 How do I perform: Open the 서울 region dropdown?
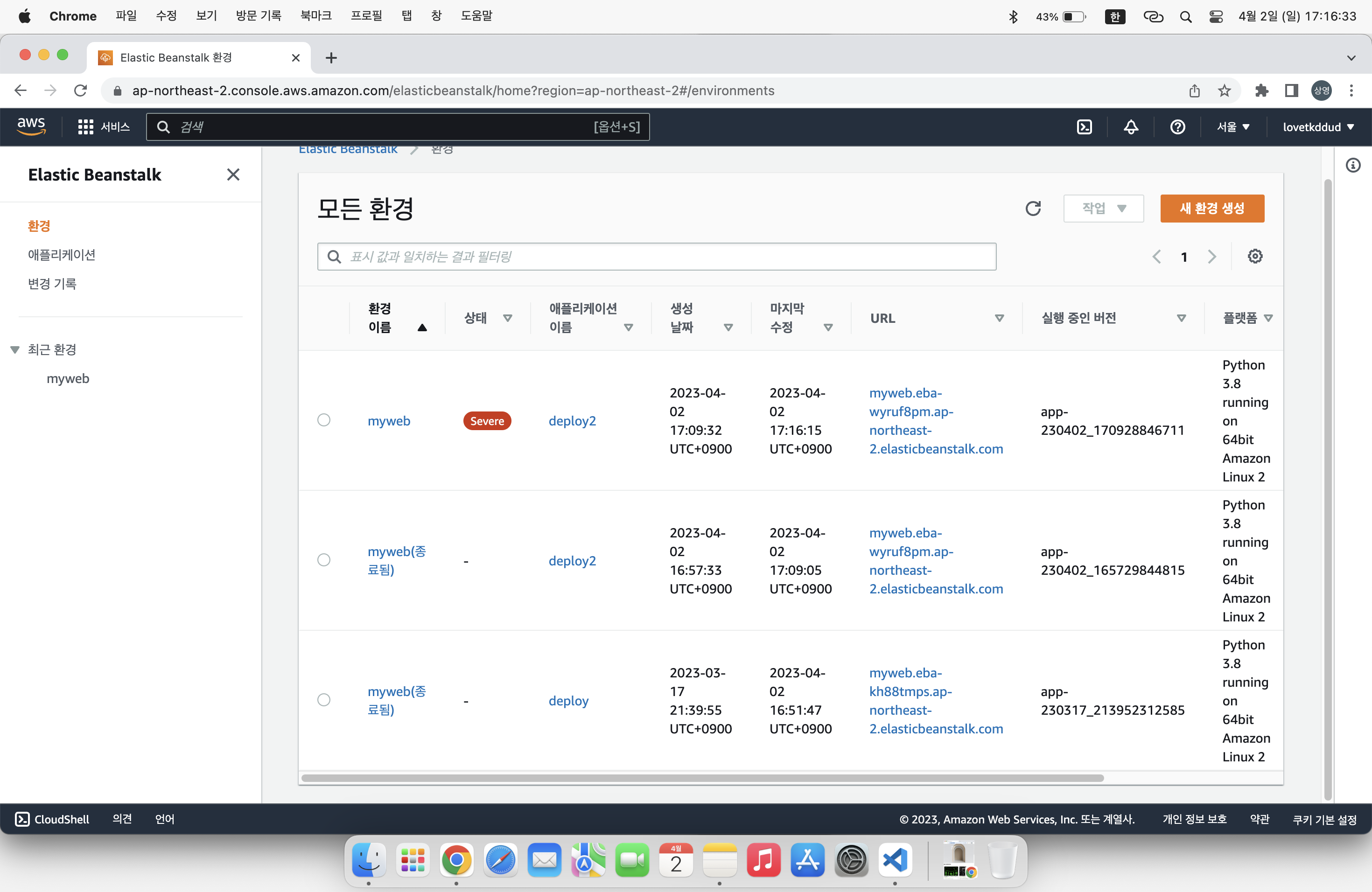(x=1233, y=127)
